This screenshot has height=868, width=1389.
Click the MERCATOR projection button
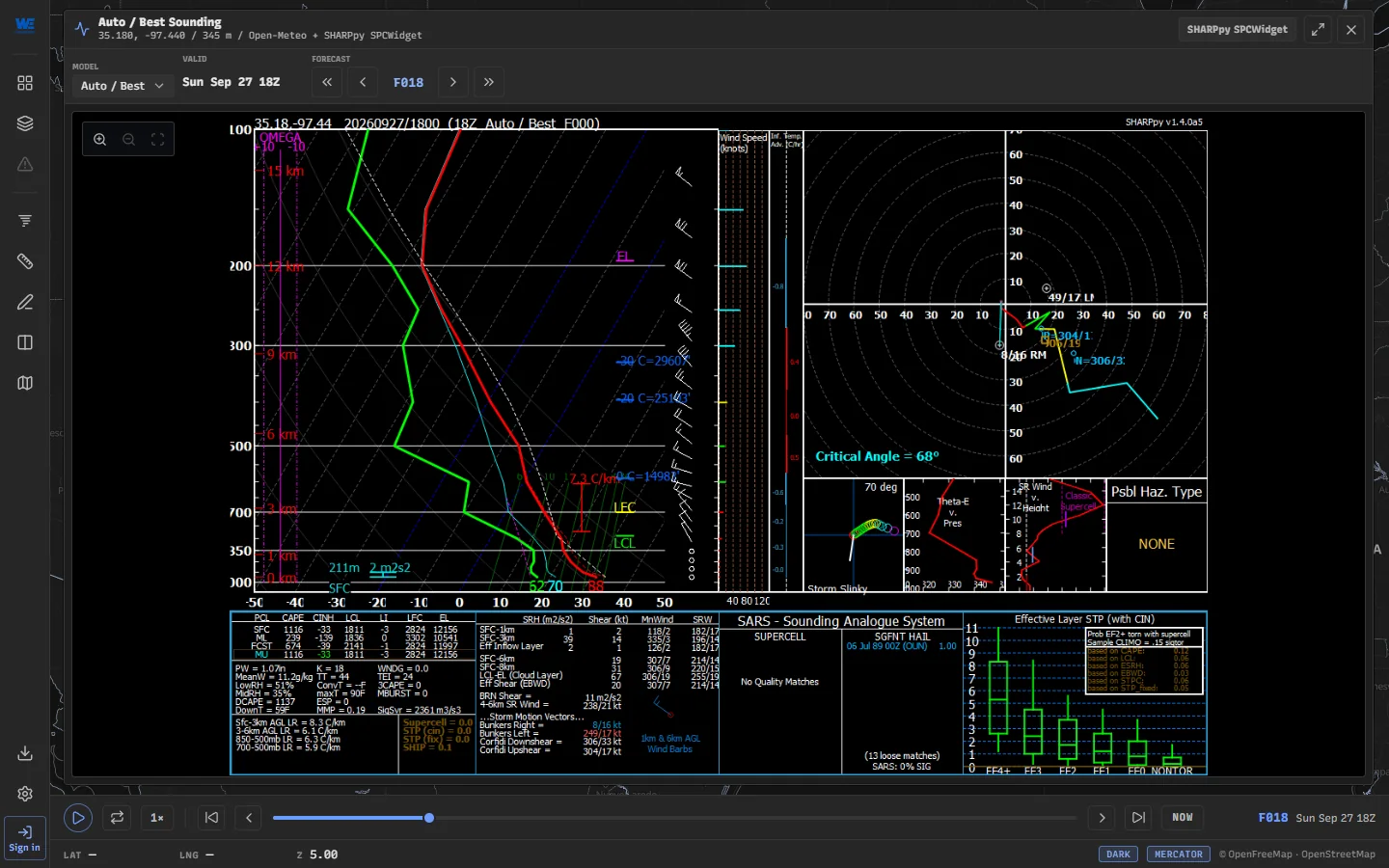(x=1179, y=854)
